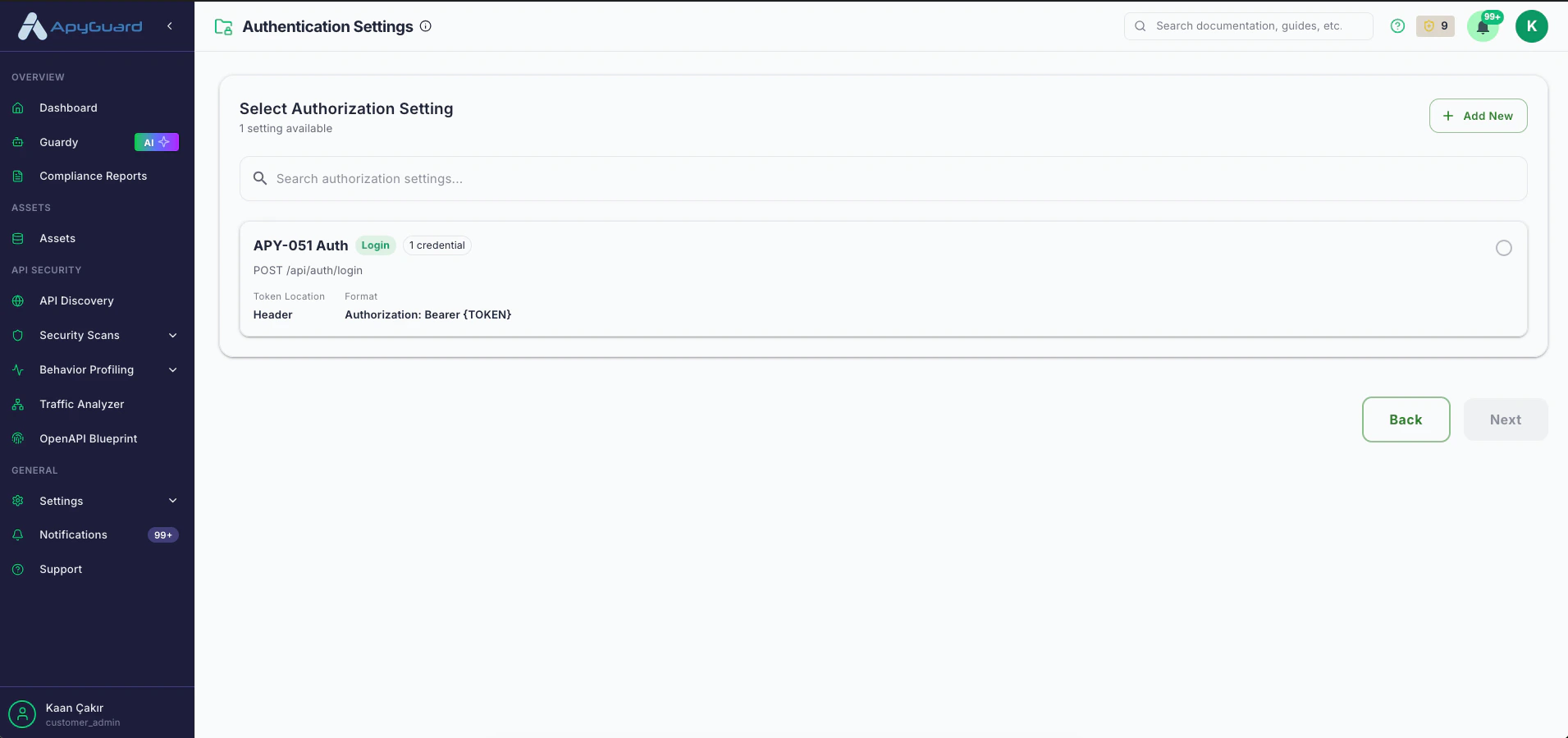1568x738 pixels.
Task: Click the magnifier icon in authorization search
Action: pos(260,179)
